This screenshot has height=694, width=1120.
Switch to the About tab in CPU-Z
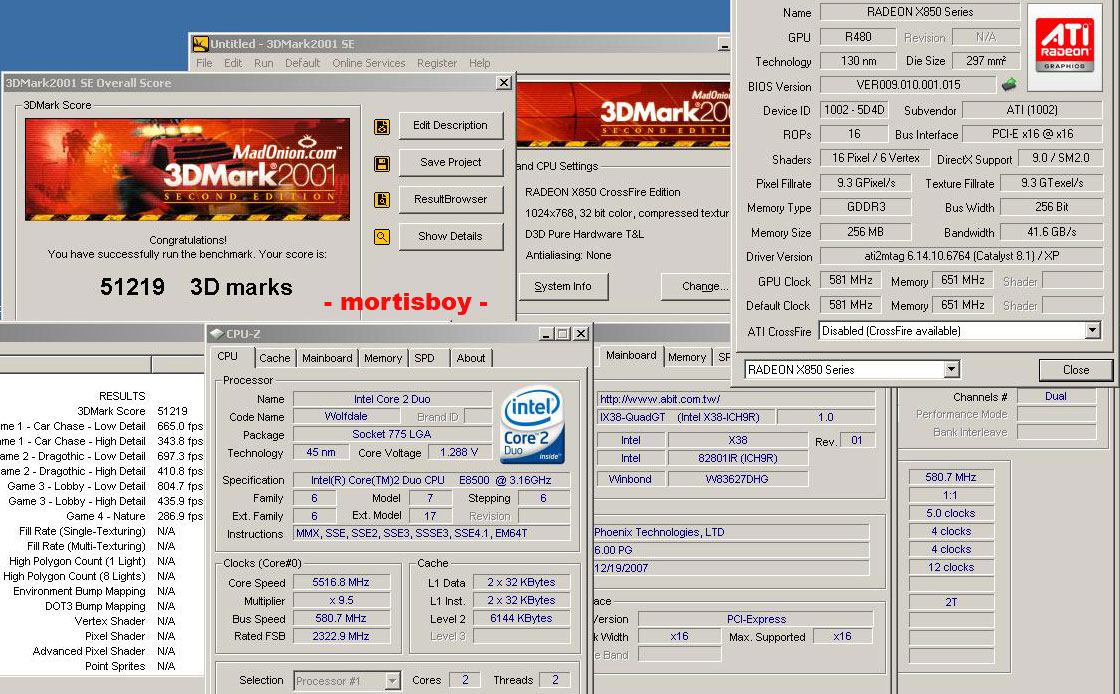(471, 358)
